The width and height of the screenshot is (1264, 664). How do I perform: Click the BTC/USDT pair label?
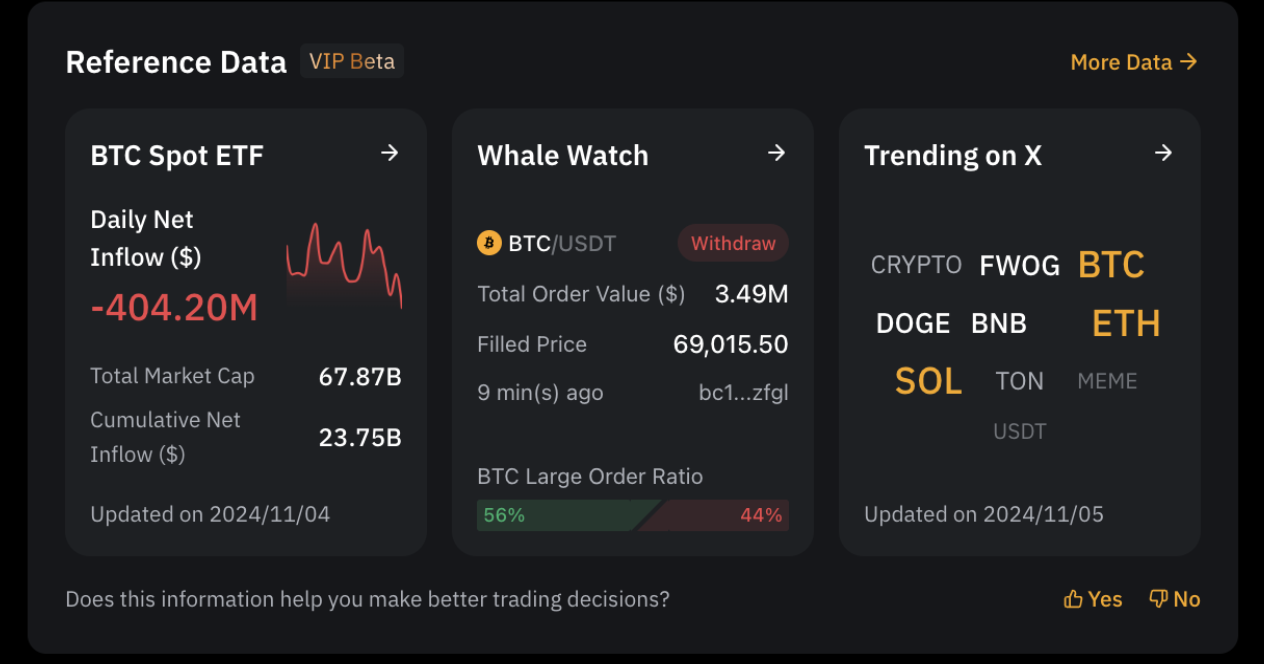[562, 243]
